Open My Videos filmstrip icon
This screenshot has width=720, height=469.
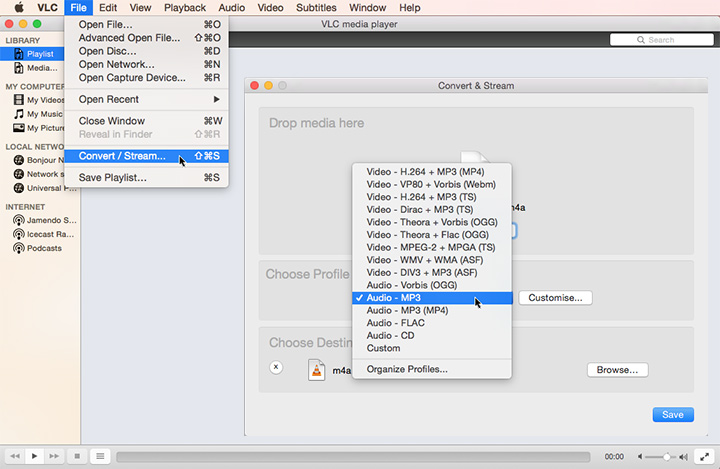(x=18, y=100)
